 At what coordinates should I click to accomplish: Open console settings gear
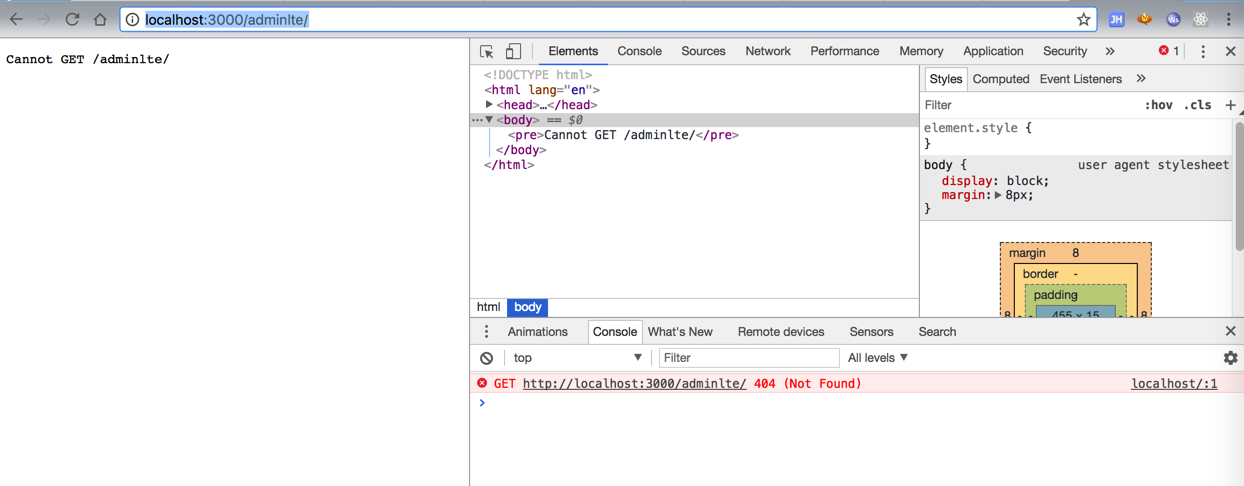coord(1231,358)
